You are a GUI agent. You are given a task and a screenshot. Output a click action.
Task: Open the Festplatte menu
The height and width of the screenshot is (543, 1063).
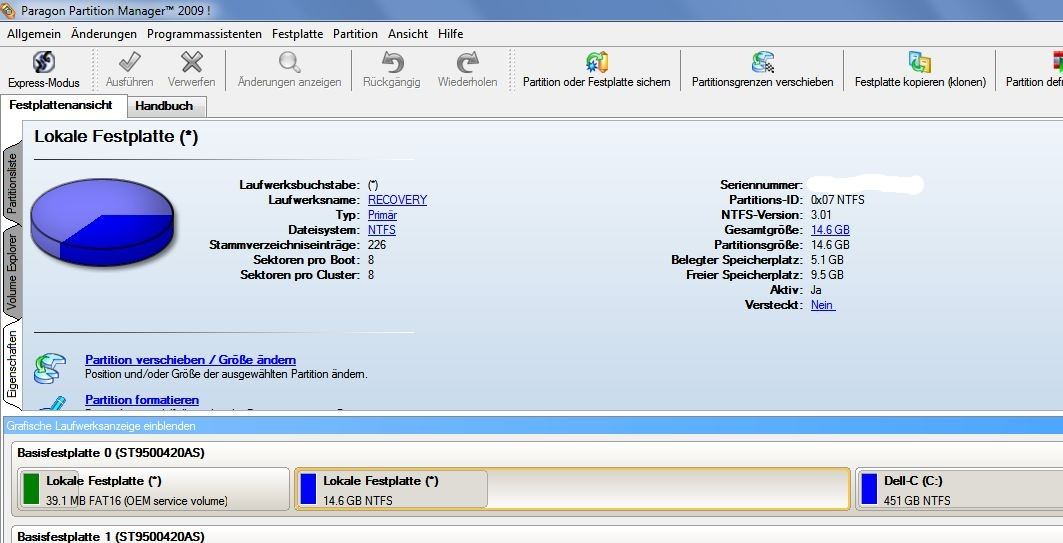click(297, 33)
